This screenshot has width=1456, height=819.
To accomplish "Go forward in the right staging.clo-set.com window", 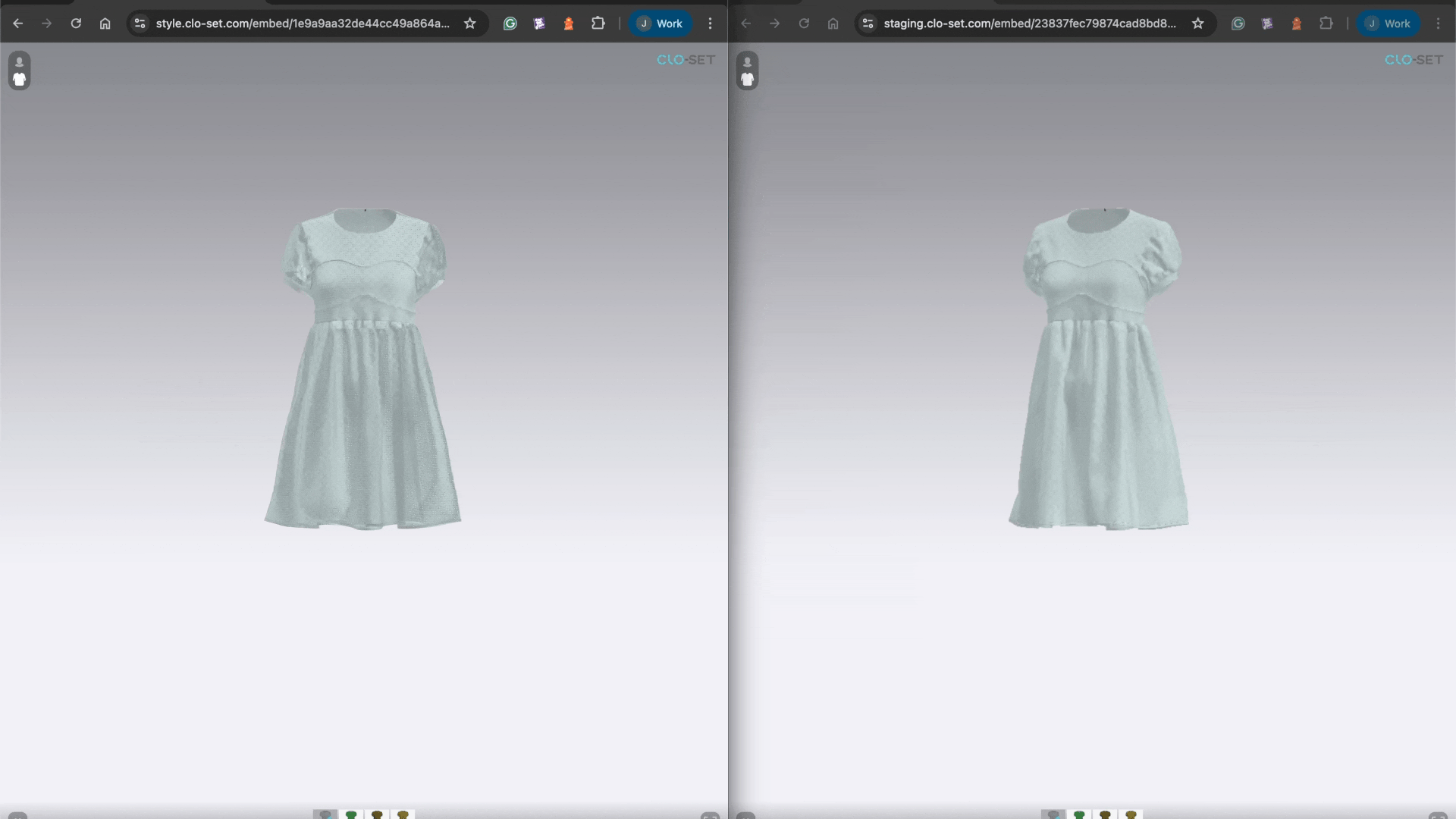I will click(x=775, y=24).
